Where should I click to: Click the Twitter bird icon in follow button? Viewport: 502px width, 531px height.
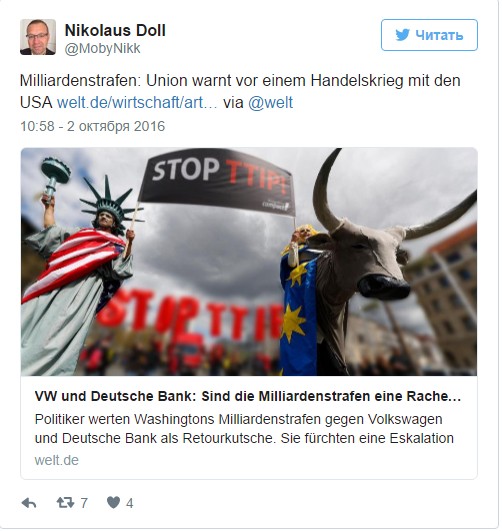pos(404,35)
